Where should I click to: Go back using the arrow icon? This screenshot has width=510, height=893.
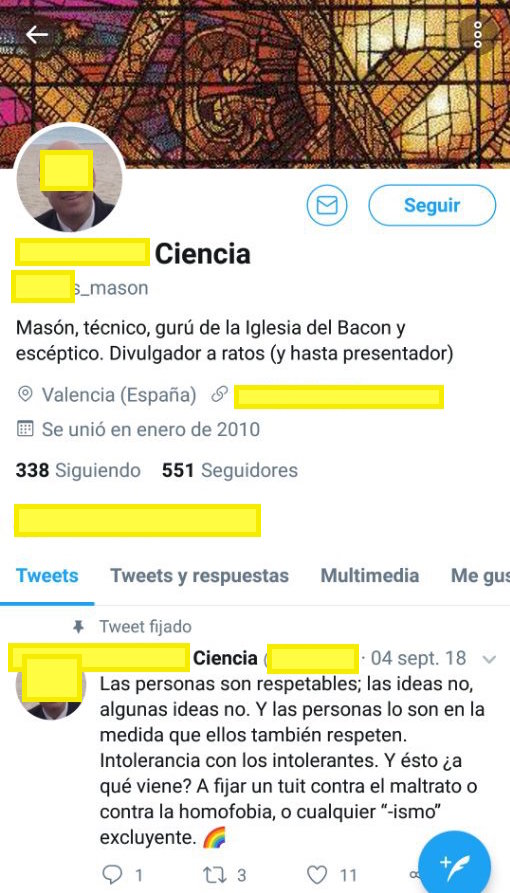click(36, 35)
